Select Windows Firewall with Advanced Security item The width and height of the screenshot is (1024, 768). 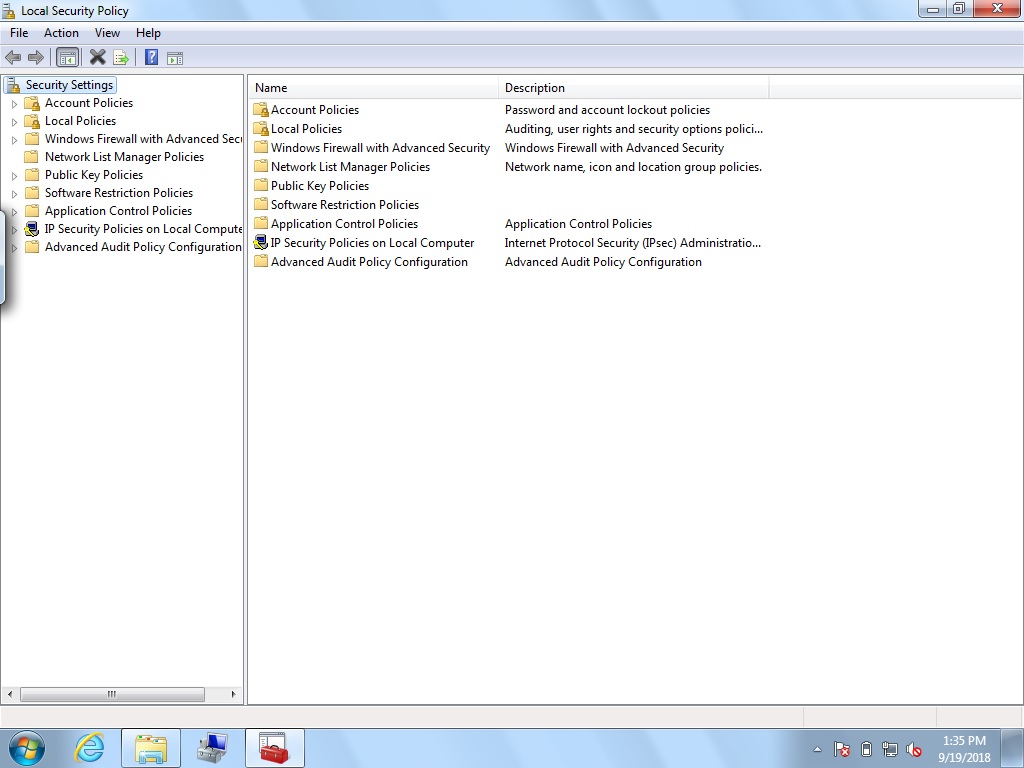pos(380,147)
